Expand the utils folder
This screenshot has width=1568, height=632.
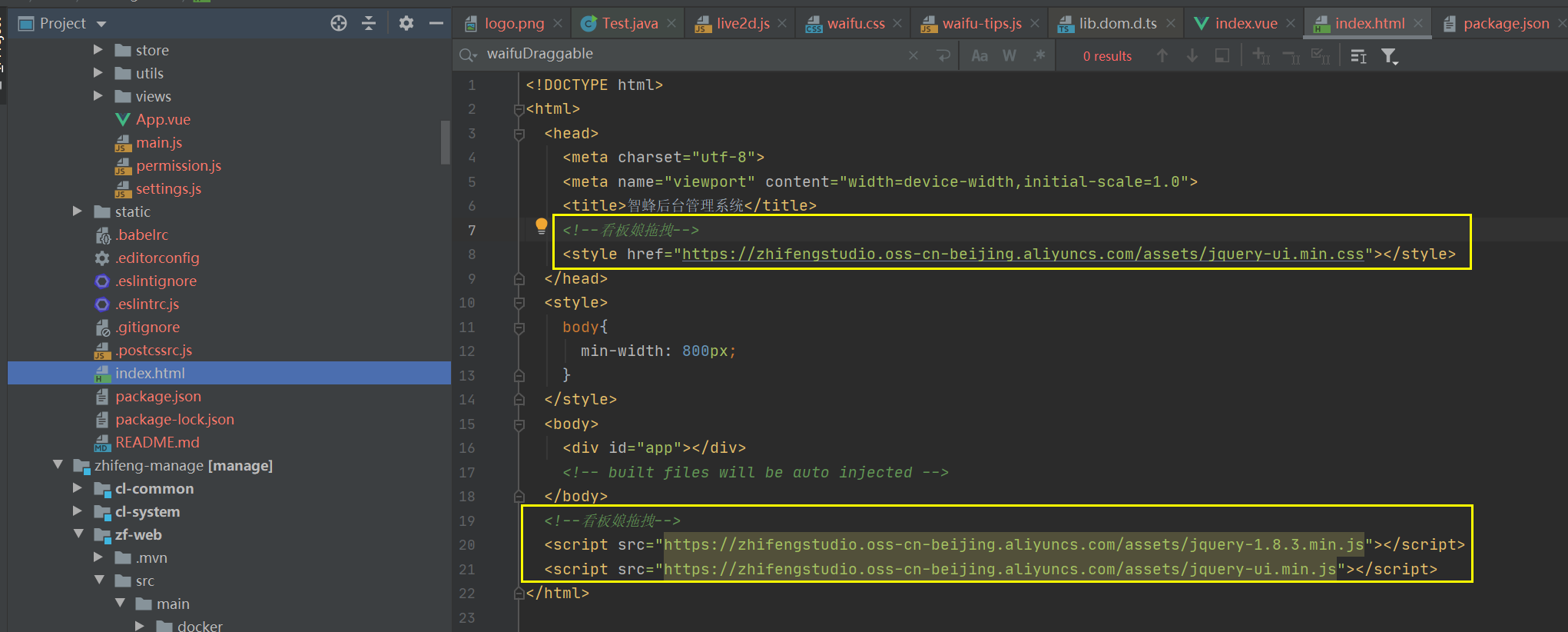98,73
